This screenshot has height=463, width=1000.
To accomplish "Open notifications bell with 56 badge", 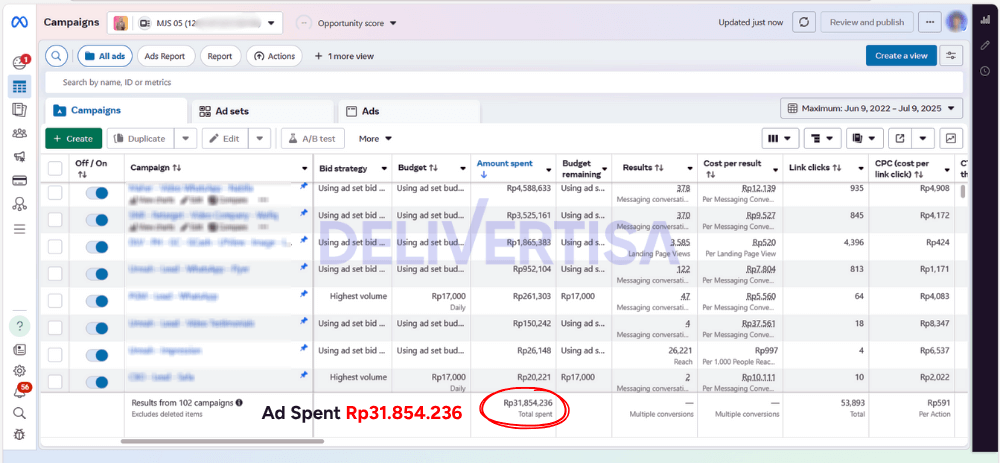I will click(19, 392).
